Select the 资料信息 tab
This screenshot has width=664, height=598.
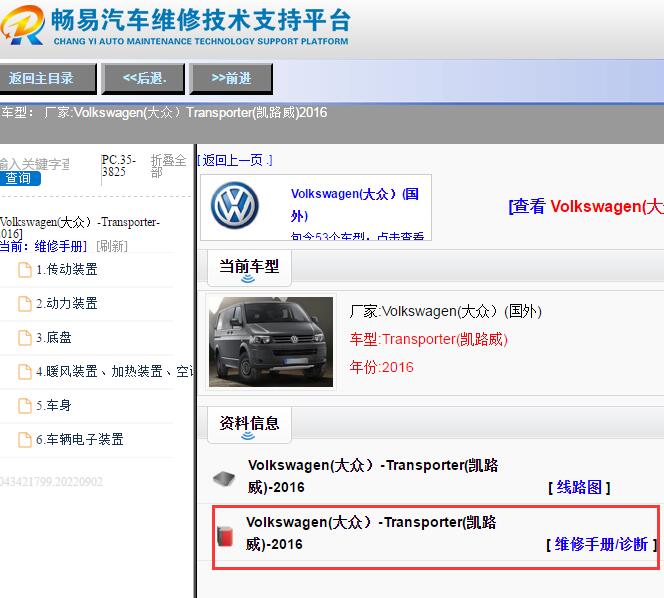pos(249,425)
